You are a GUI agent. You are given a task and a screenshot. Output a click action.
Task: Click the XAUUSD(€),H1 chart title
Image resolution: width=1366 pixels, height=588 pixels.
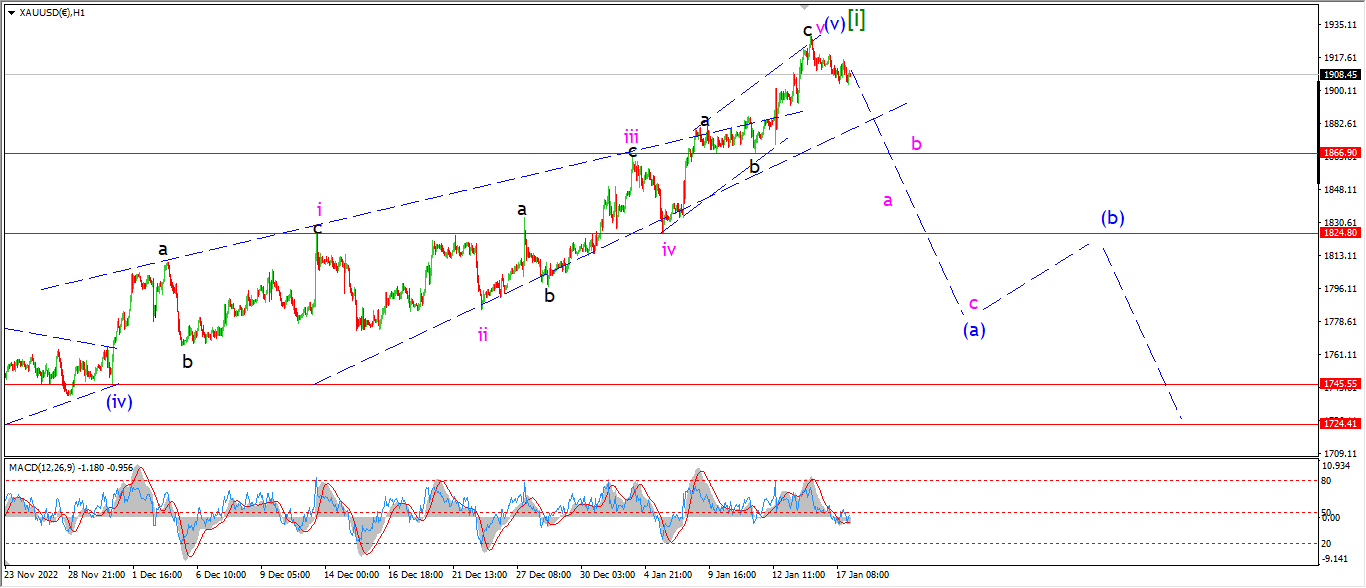[x=52, y=13]
